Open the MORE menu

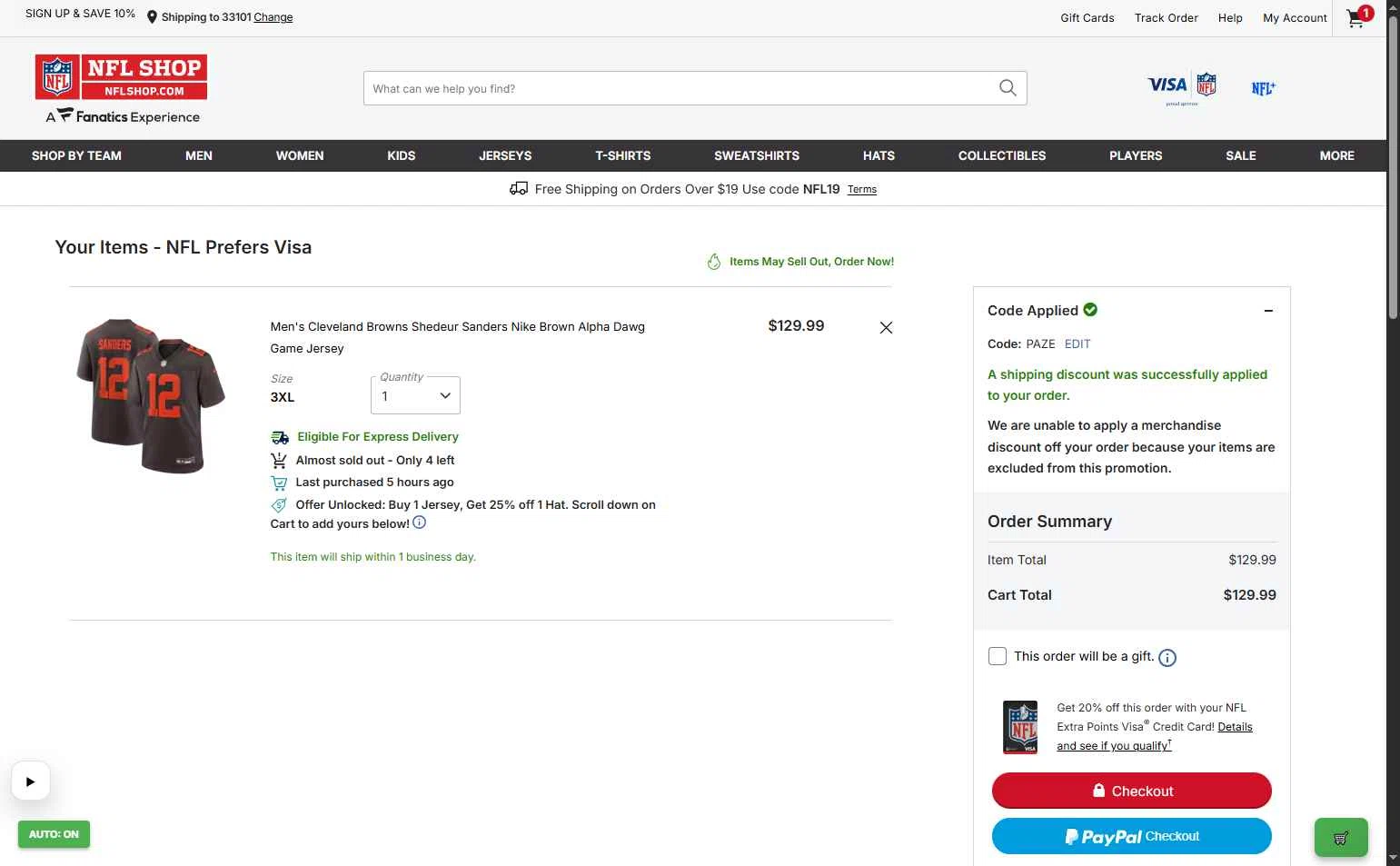pos(1337,155)
